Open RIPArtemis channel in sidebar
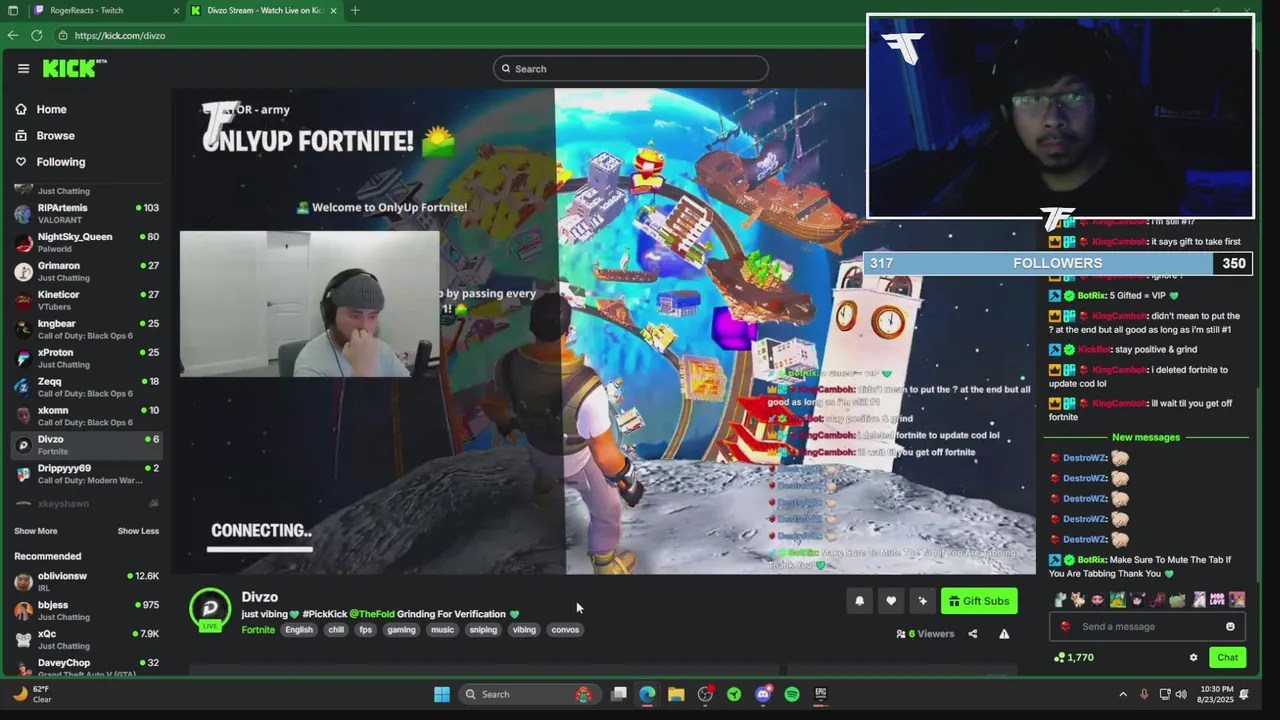This screenshot has height=720, width=1280. tap(87, 213)
